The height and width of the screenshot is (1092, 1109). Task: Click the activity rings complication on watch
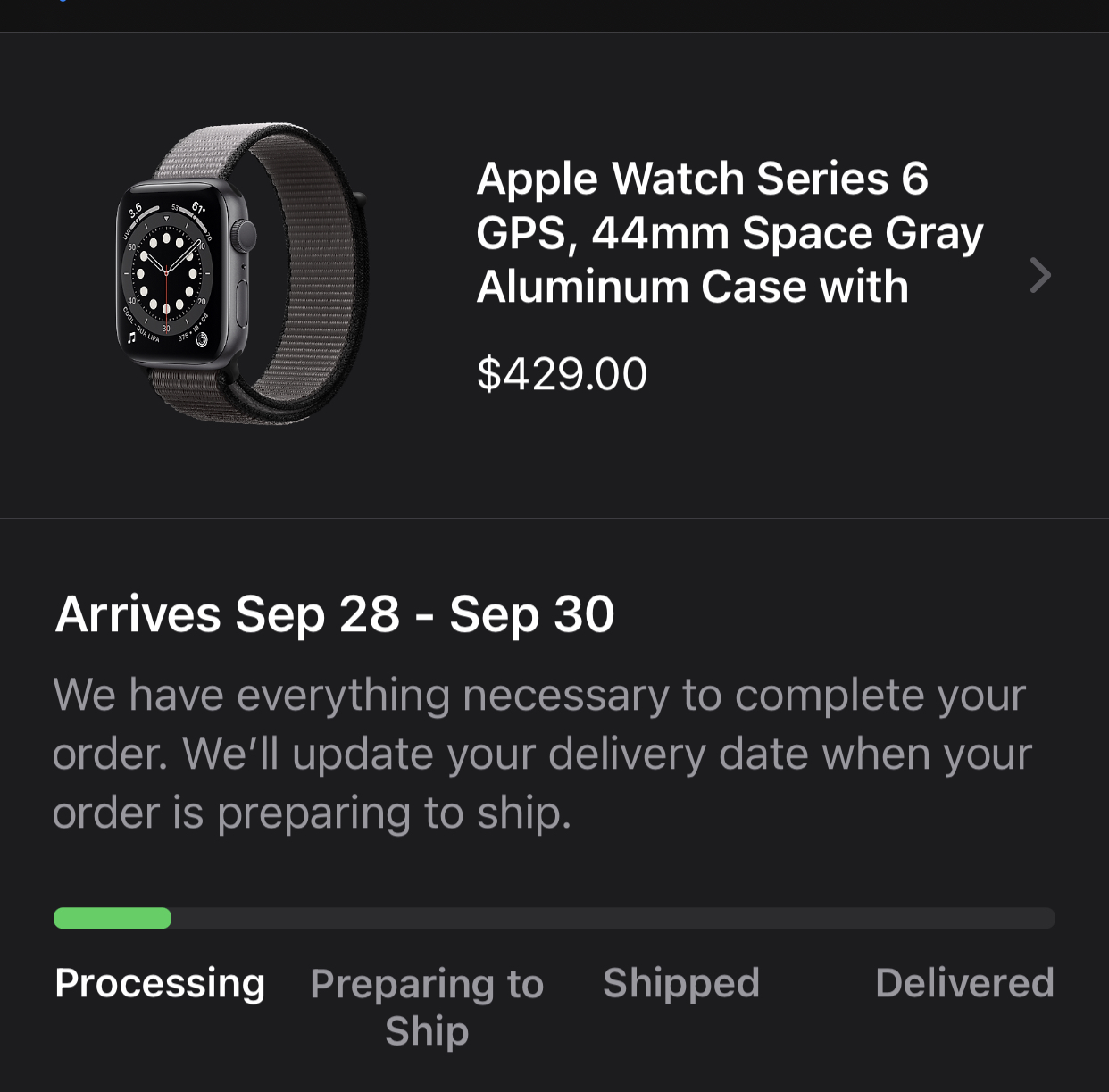tap(202, 338)
